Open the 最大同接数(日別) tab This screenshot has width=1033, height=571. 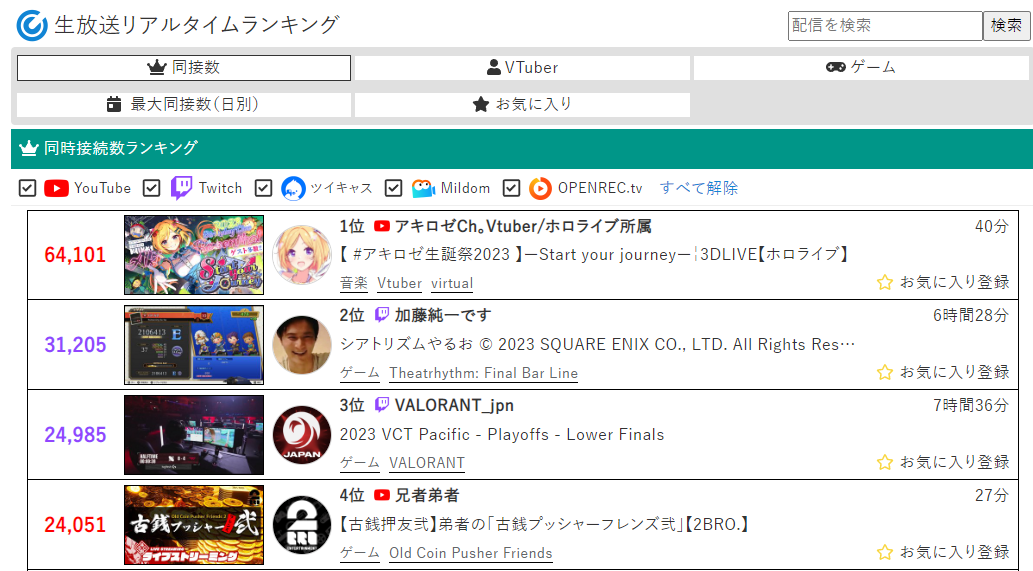(184, 105)
